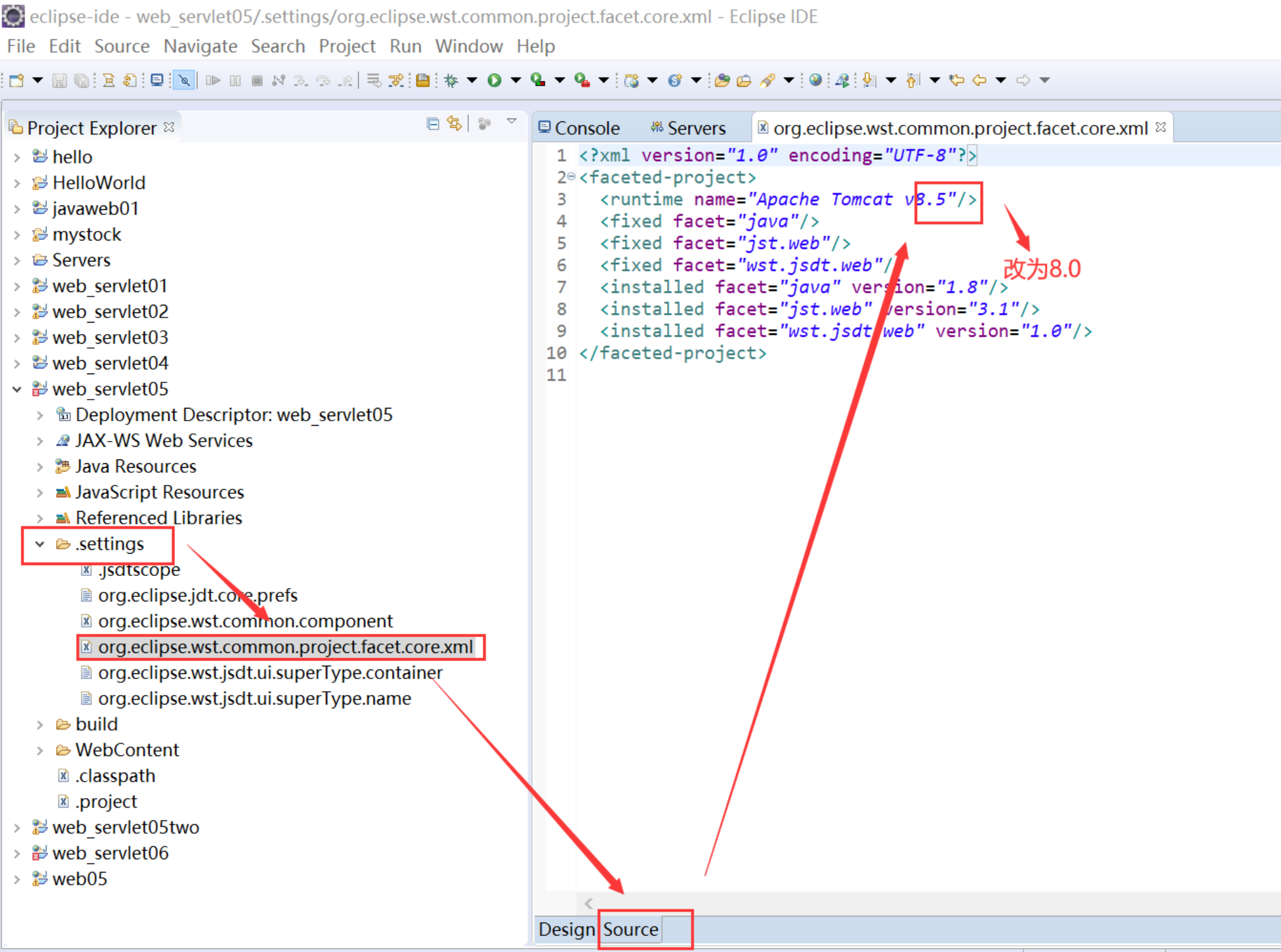Click the Terminate stop icon
This screenshot has width=1281, height=952.
click(x=257, y=80)
